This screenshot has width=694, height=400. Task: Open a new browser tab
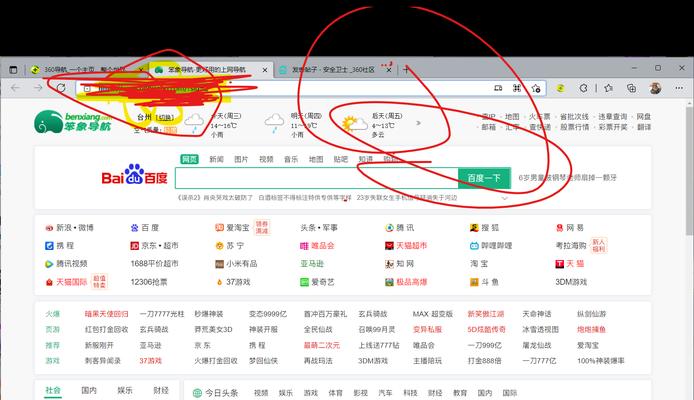405,69
